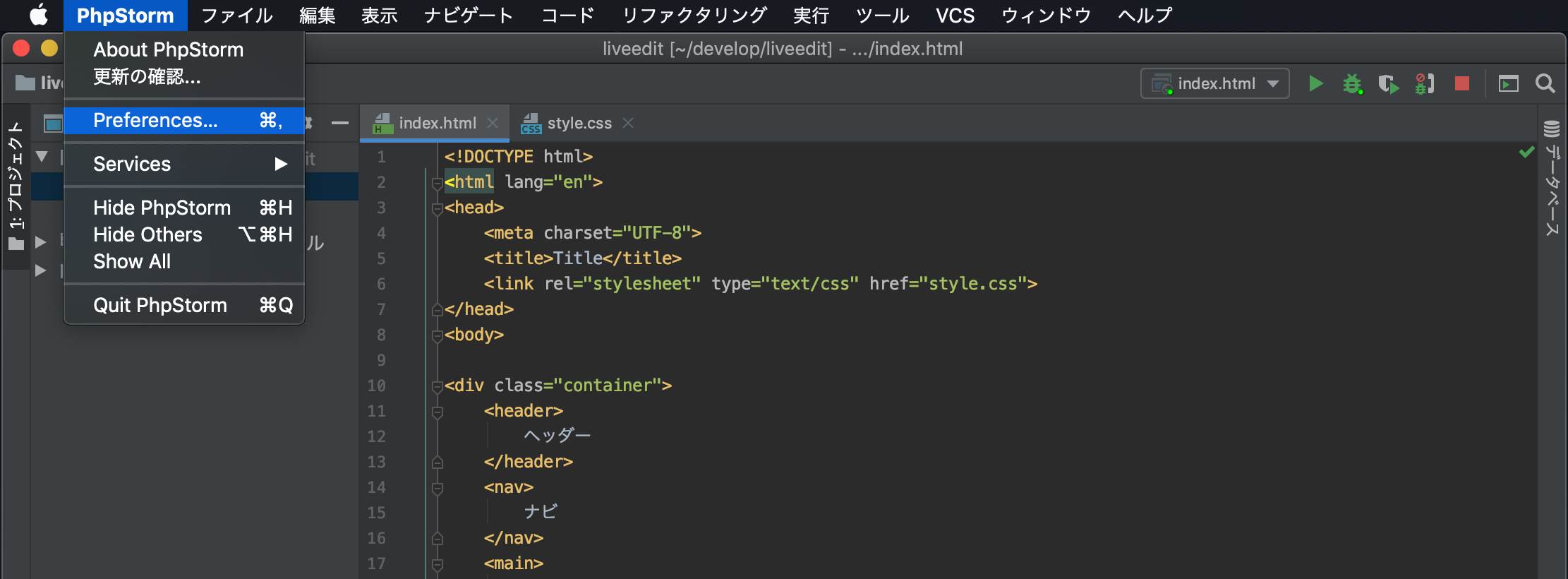Screen dimensions: 1568x579
Task: Open Search Everywhere magnifier
Action: pos(1545,83)
